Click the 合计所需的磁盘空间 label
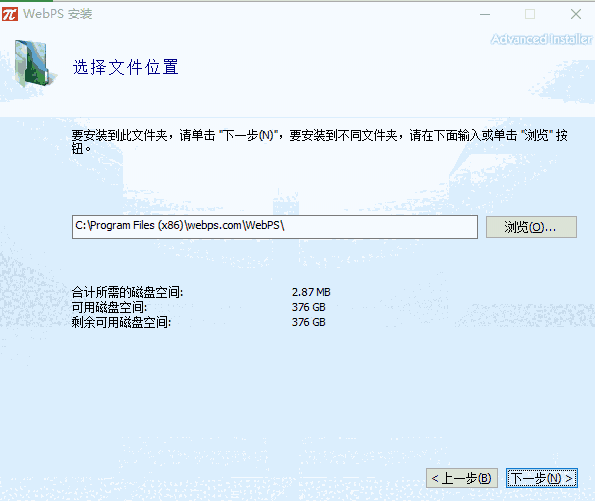Screen dimensions: 595x501 coord(128,292)
